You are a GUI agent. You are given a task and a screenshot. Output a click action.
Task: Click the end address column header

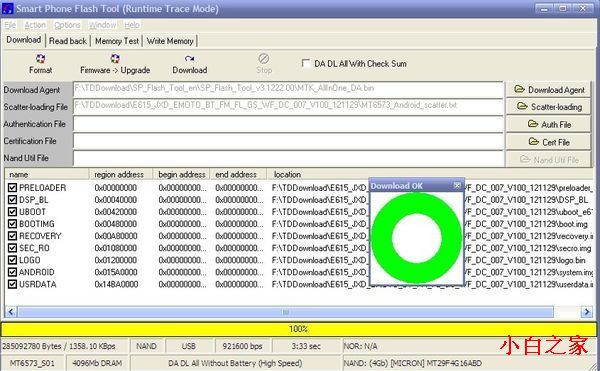238,174
